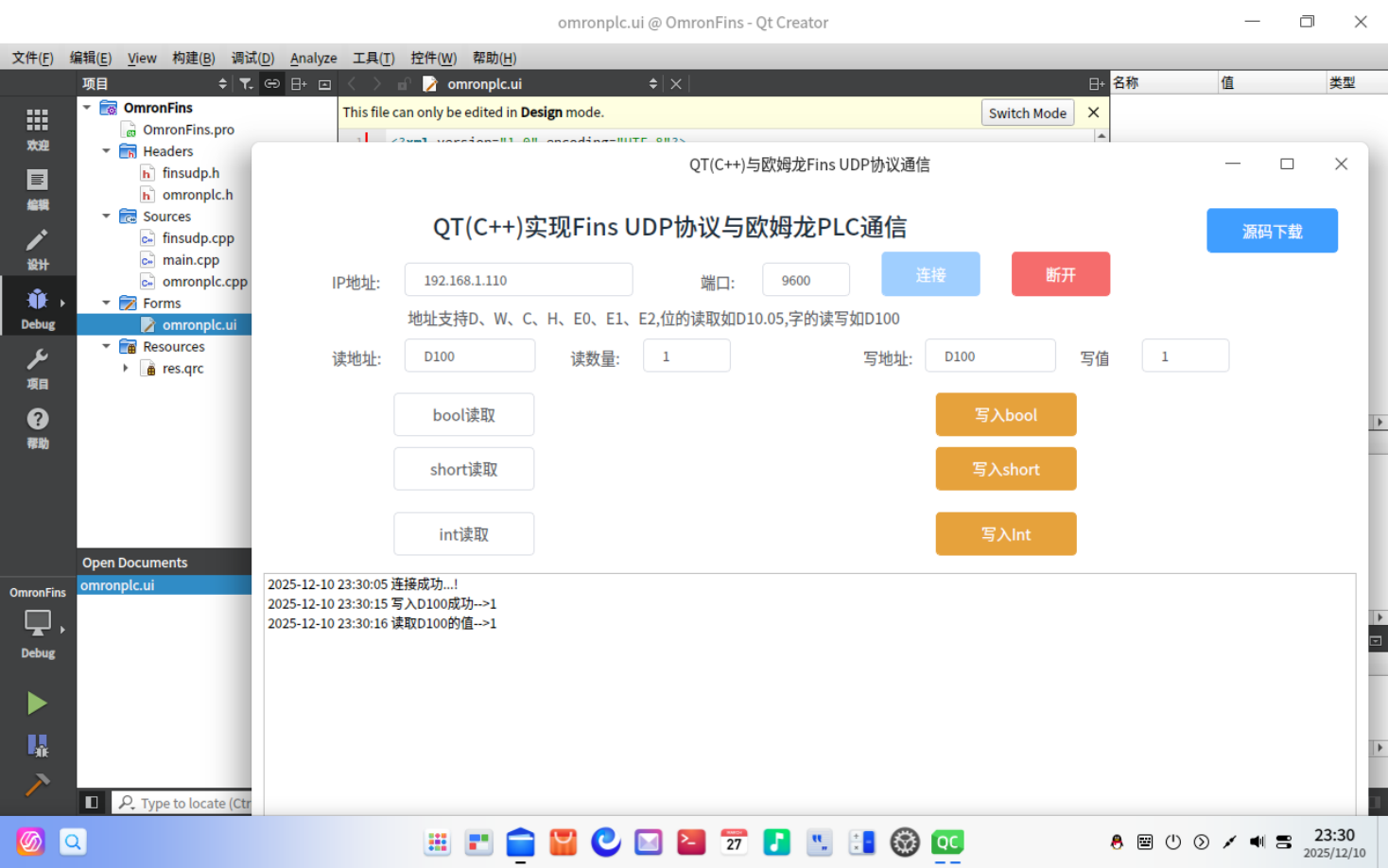Click the IP地址 input field
This screenshot has width=1388, height=868.
tap(518, 280)
